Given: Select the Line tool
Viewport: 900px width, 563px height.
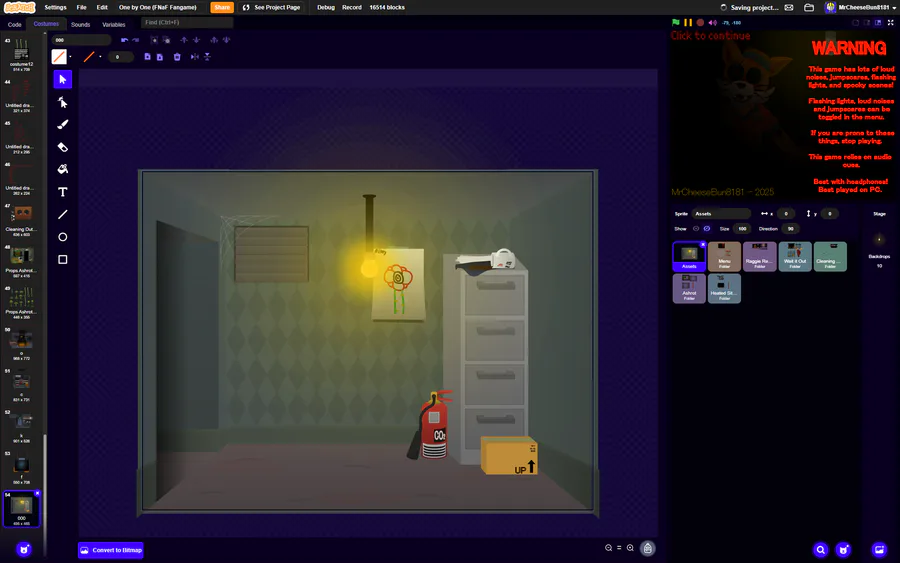Looking at the screenshot, I should 63,214.
